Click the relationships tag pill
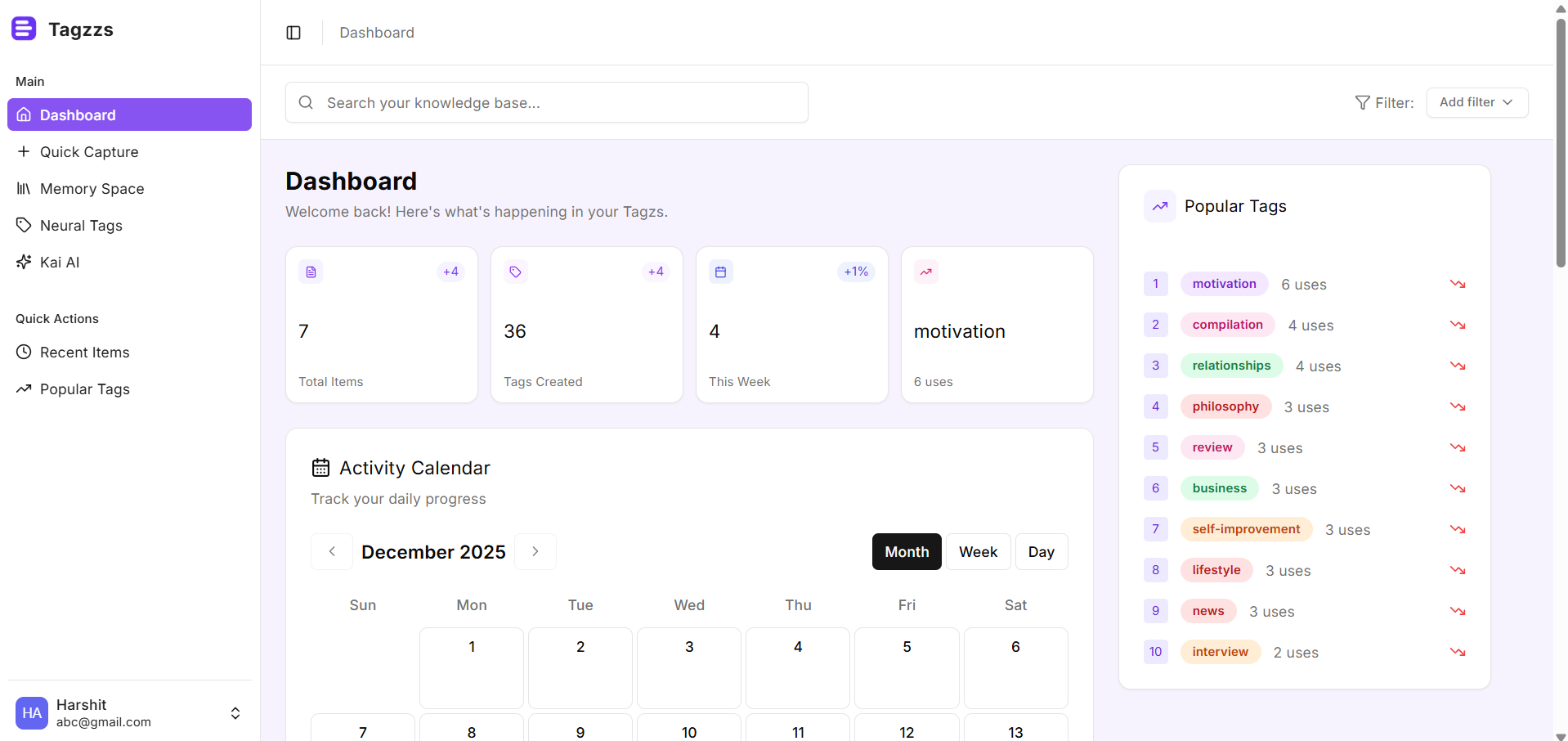 pyautogui.click(x=1231, y=366)
